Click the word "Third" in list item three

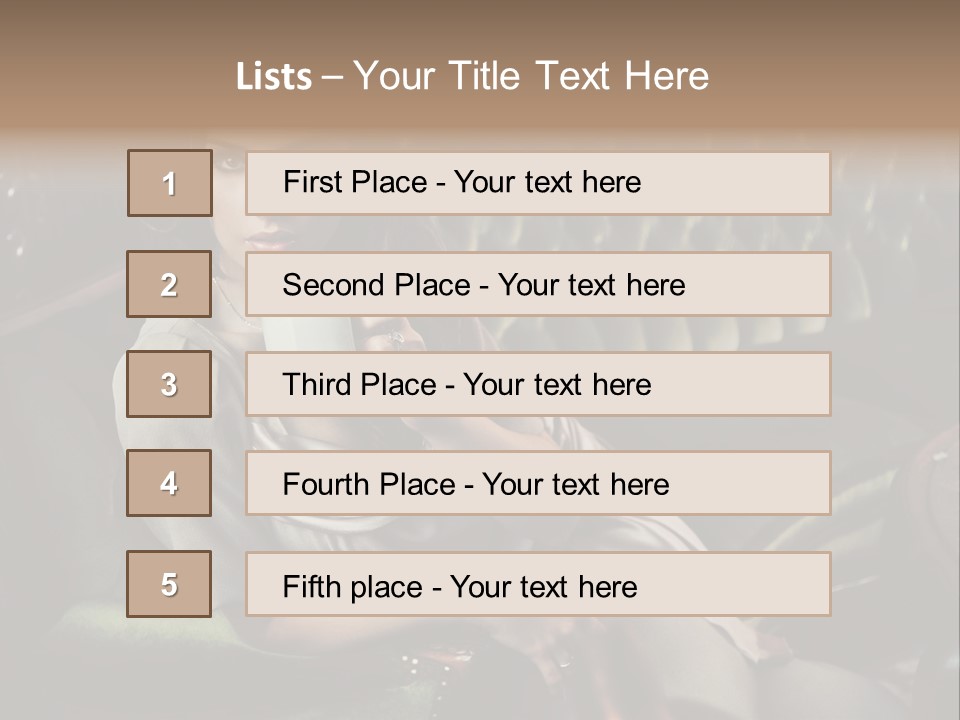point(317,385)
